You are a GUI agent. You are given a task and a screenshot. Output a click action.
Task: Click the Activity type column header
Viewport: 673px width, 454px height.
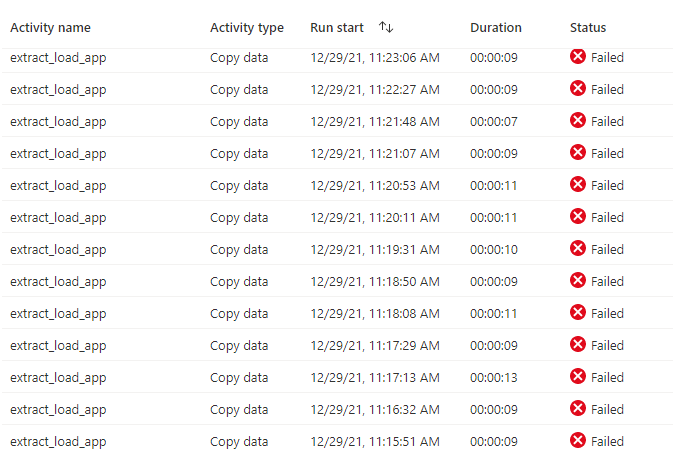247,28
